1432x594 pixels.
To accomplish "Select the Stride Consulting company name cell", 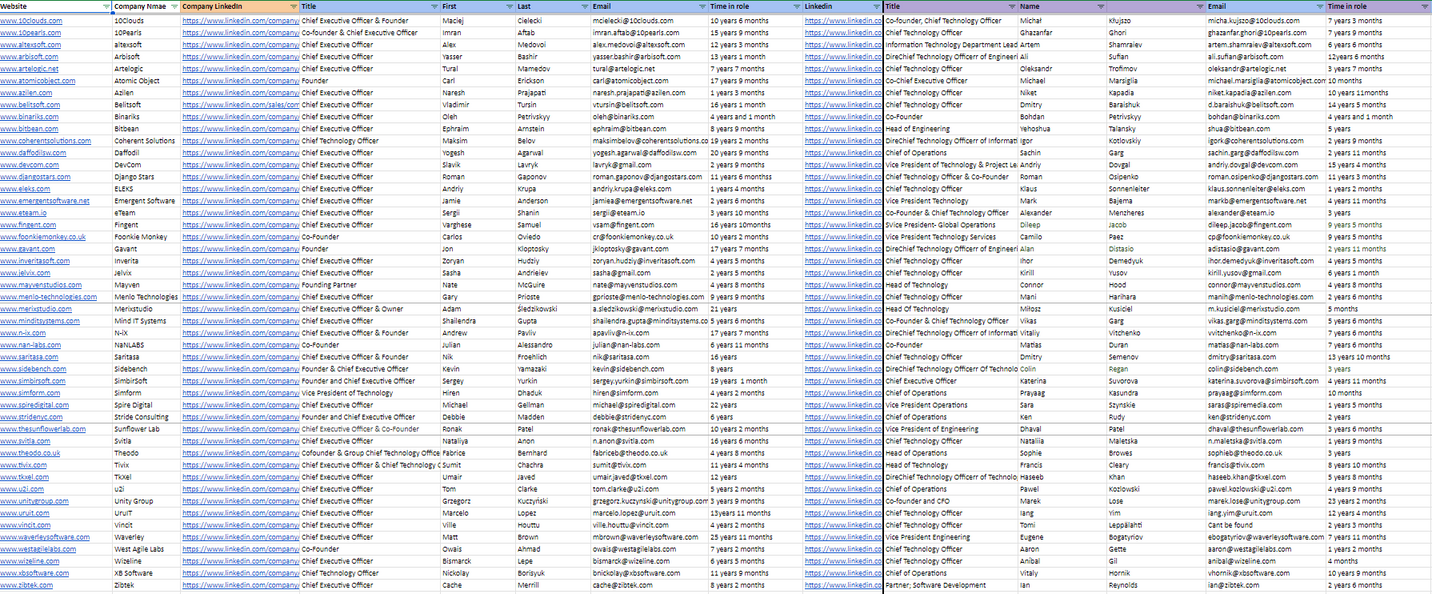I will tap(146, 417).
